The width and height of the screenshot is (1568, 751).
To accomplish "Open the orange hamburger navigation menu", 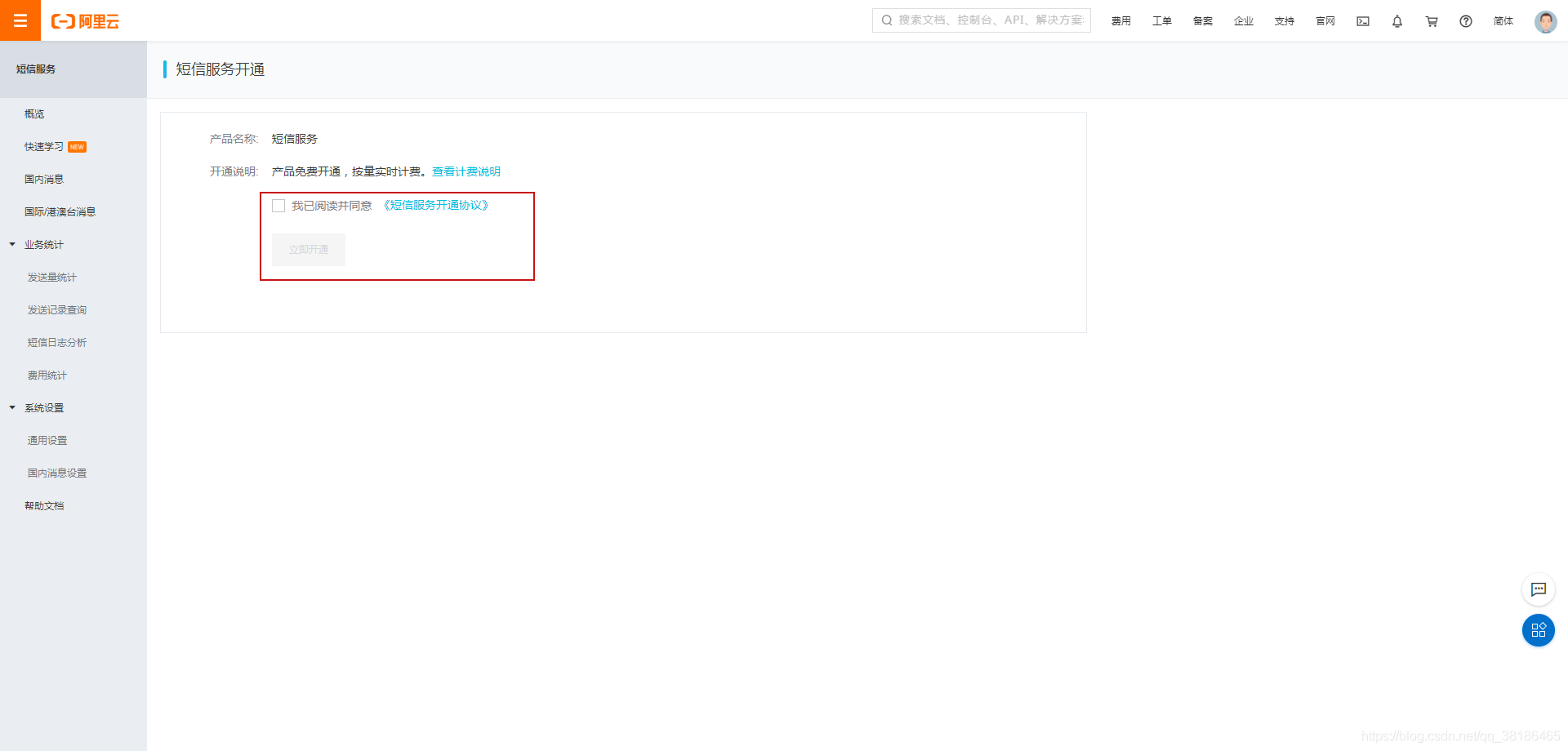I will click(x=20, y=20).
